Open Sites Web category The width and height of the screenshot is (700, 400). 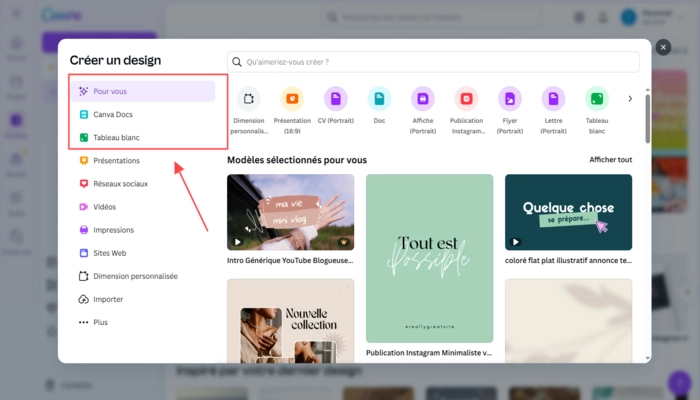click(x=143, y=253)
